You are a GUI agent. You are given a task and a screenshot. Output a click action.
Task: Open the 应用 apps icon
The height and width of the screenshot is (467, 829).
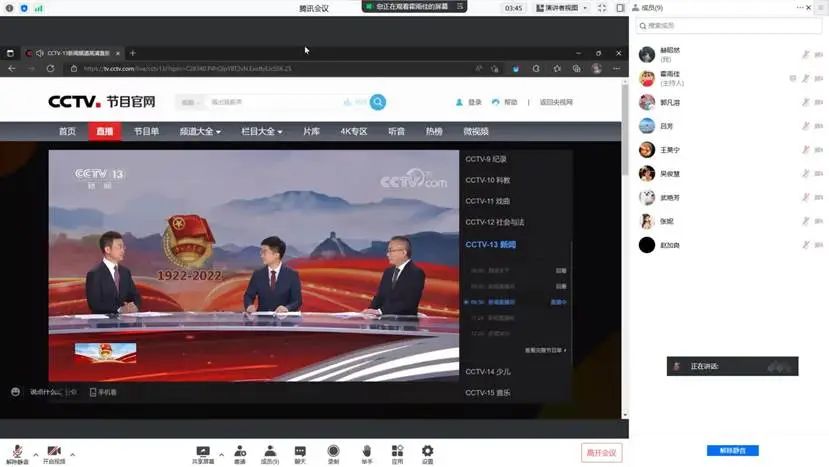tap(397, 452)
